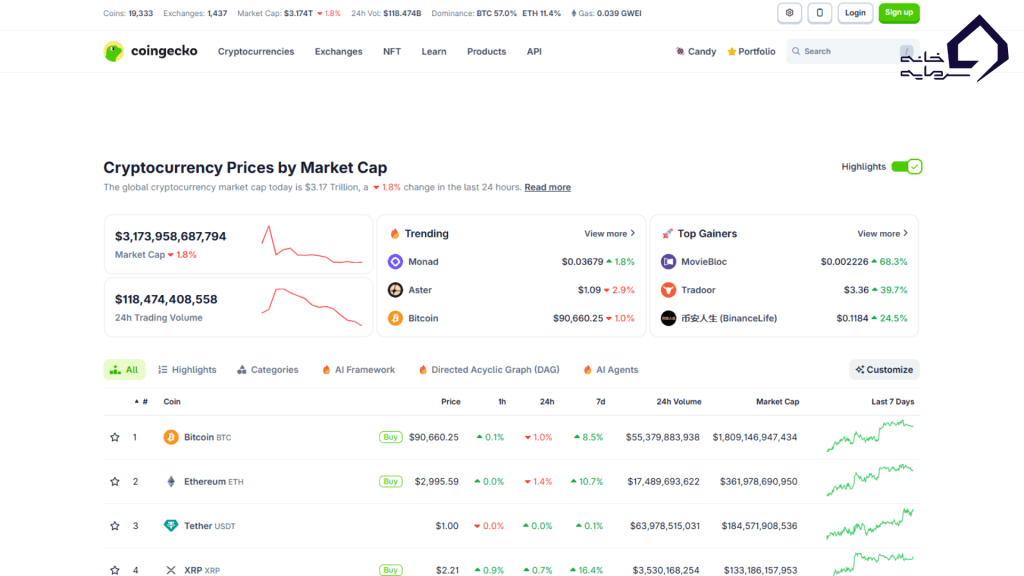Open the NFT menu item

point(391,51)
